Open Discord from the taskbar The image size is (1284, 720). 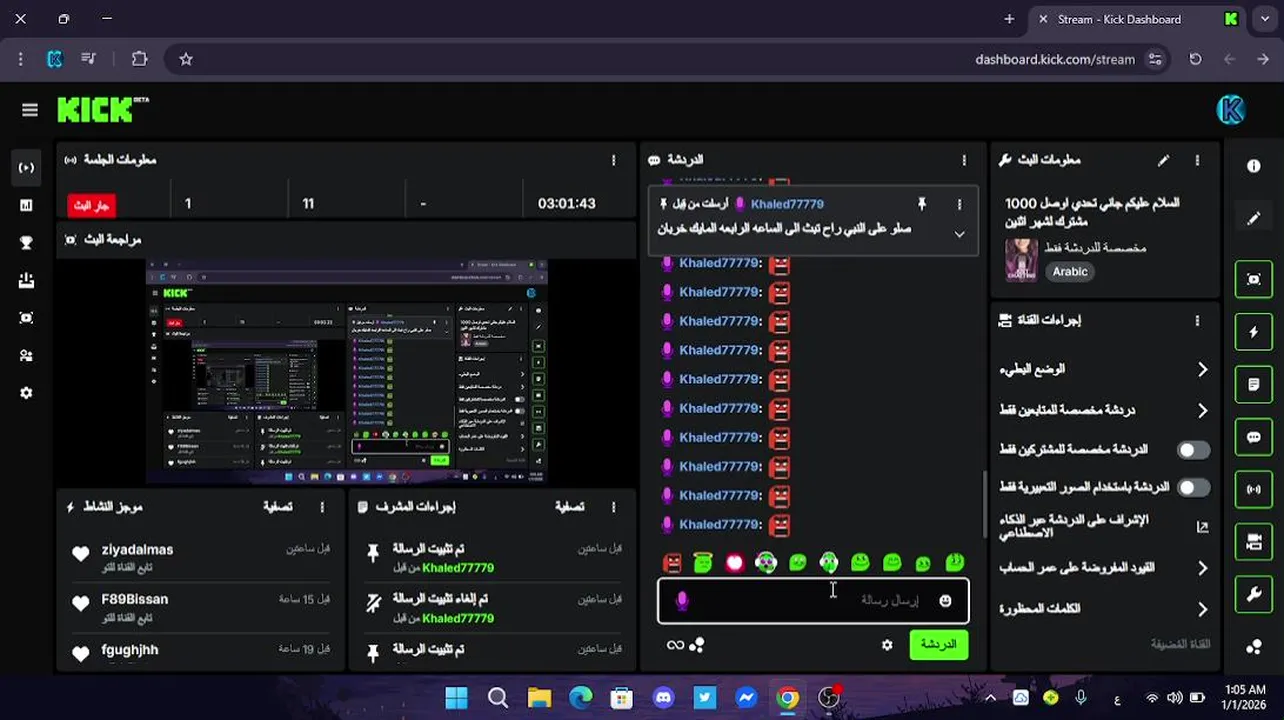tap(663, 698)
